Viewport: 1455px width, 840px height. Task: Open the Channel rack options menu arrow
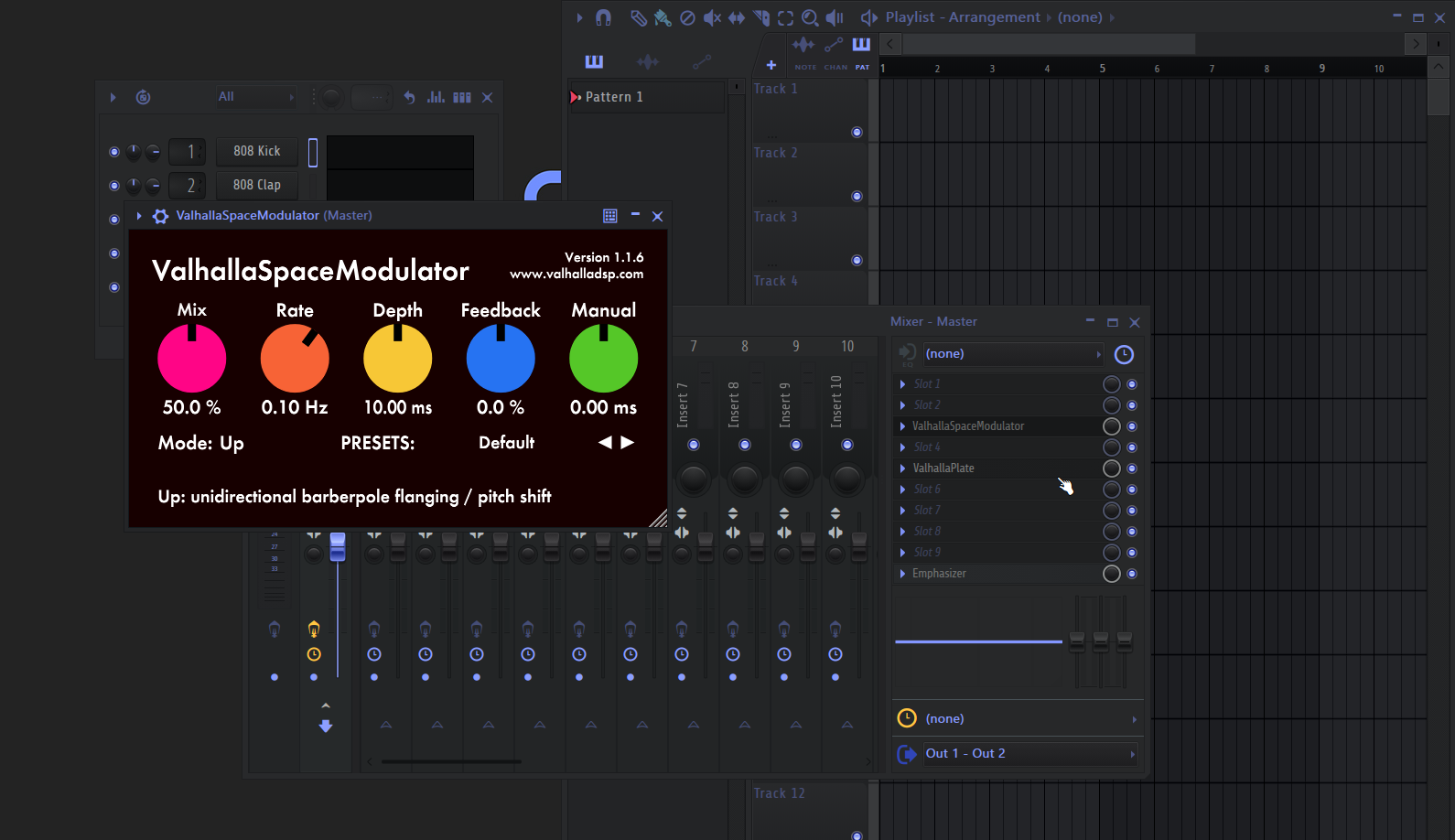click(113, 97)
